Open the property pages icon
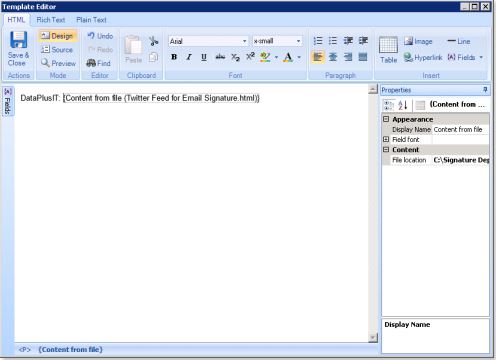496x360 pixels. (x=420, y=105)
